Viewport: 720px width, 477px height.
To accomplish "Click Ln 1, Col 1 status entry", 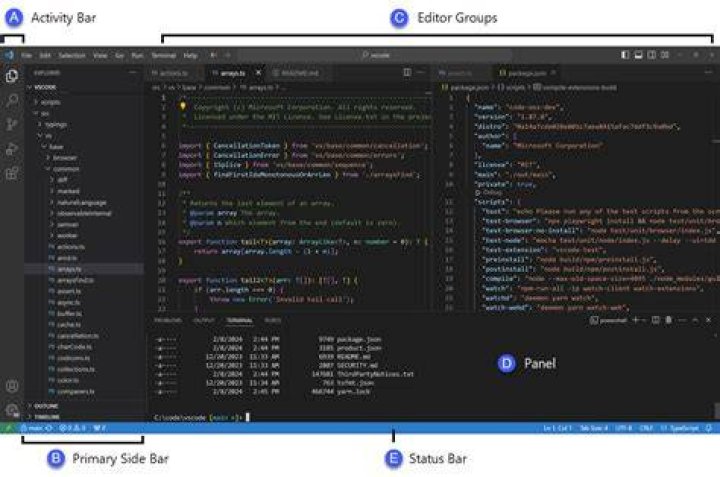I will coord(557,428).
